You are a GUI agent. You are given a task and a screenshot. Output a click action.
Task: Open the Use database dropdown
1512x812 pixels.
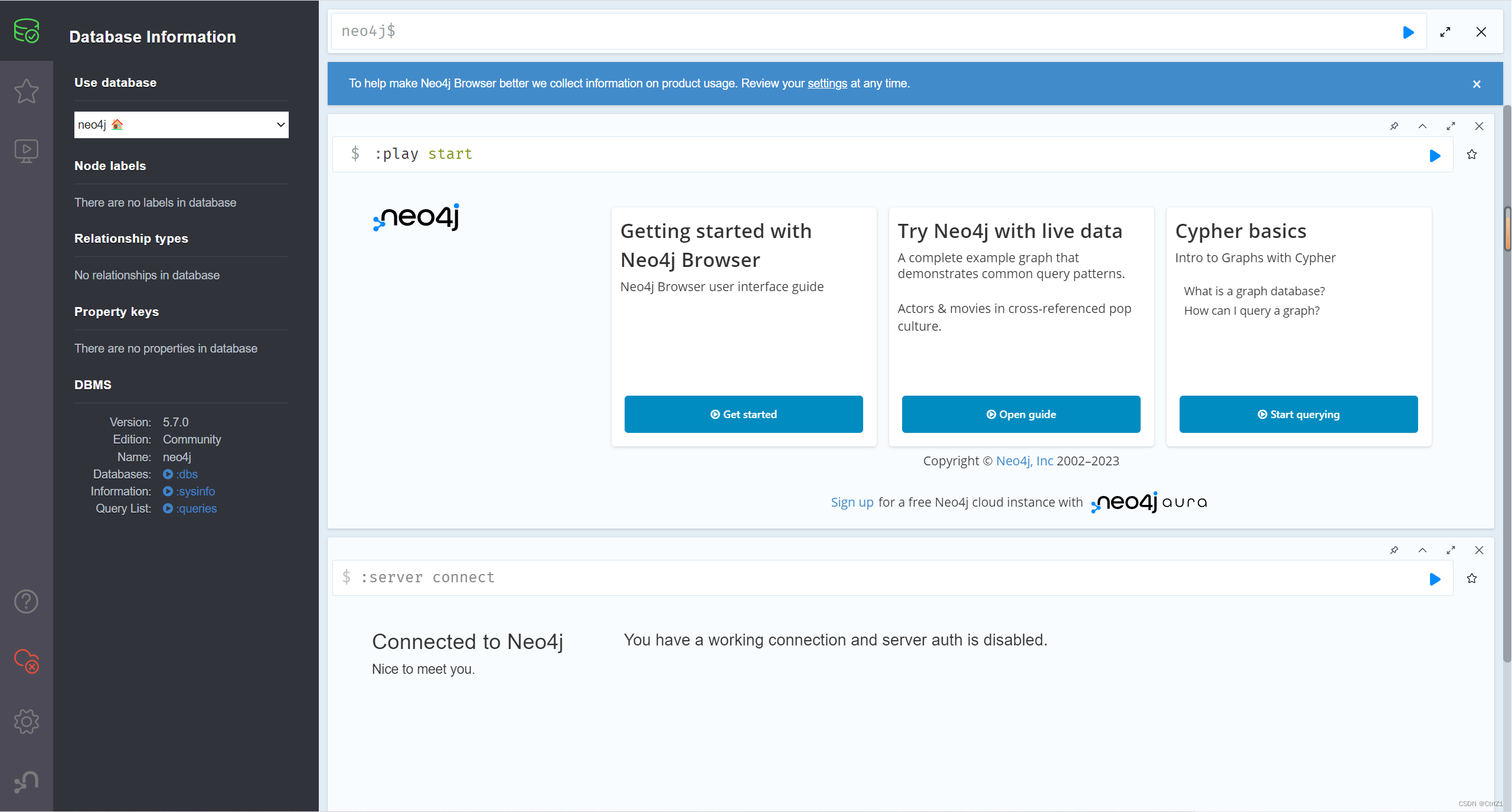coord(181,125)
